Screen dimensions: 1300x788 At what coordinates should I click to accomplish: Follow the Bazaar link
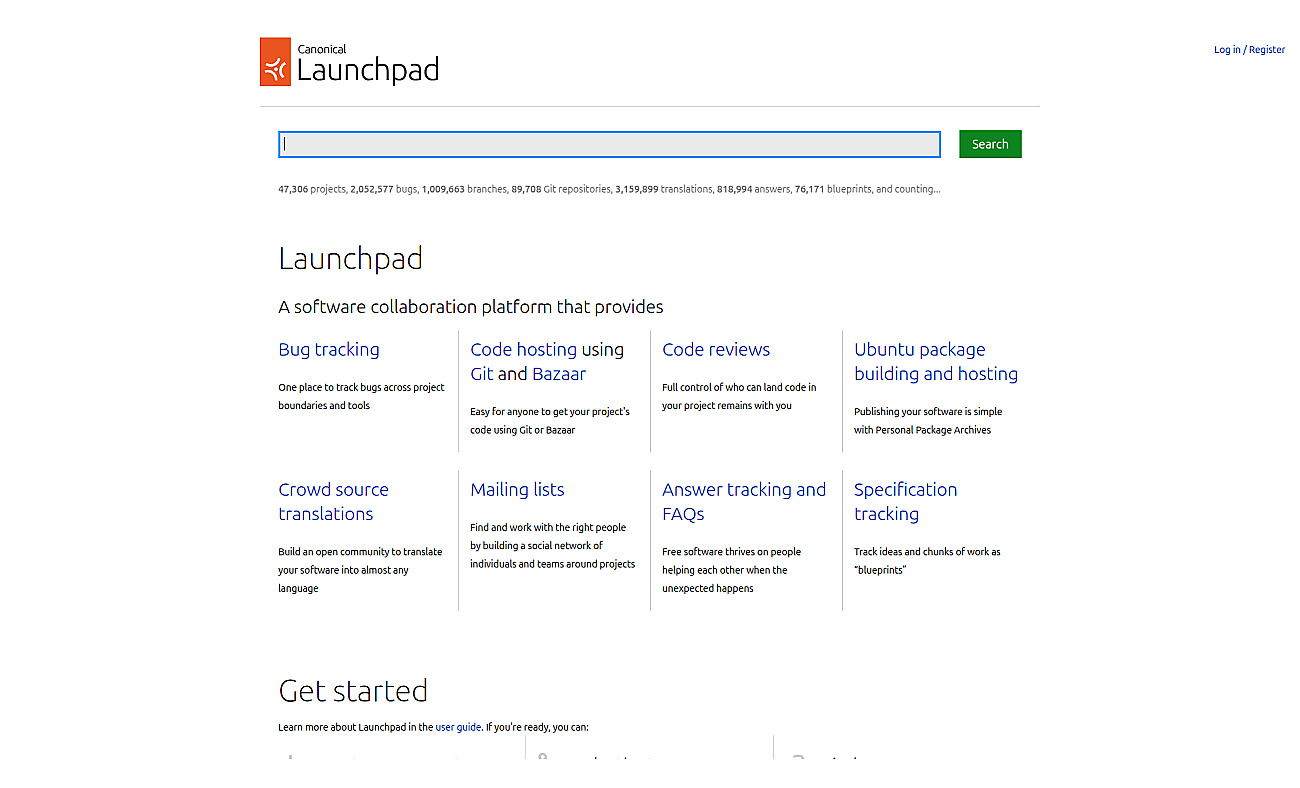point(559,374)
